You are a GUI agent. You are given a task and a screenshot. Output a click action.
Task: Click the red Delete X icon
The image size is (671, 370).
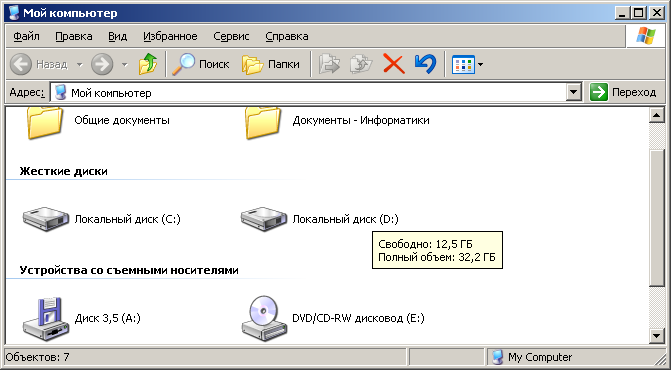394,65
